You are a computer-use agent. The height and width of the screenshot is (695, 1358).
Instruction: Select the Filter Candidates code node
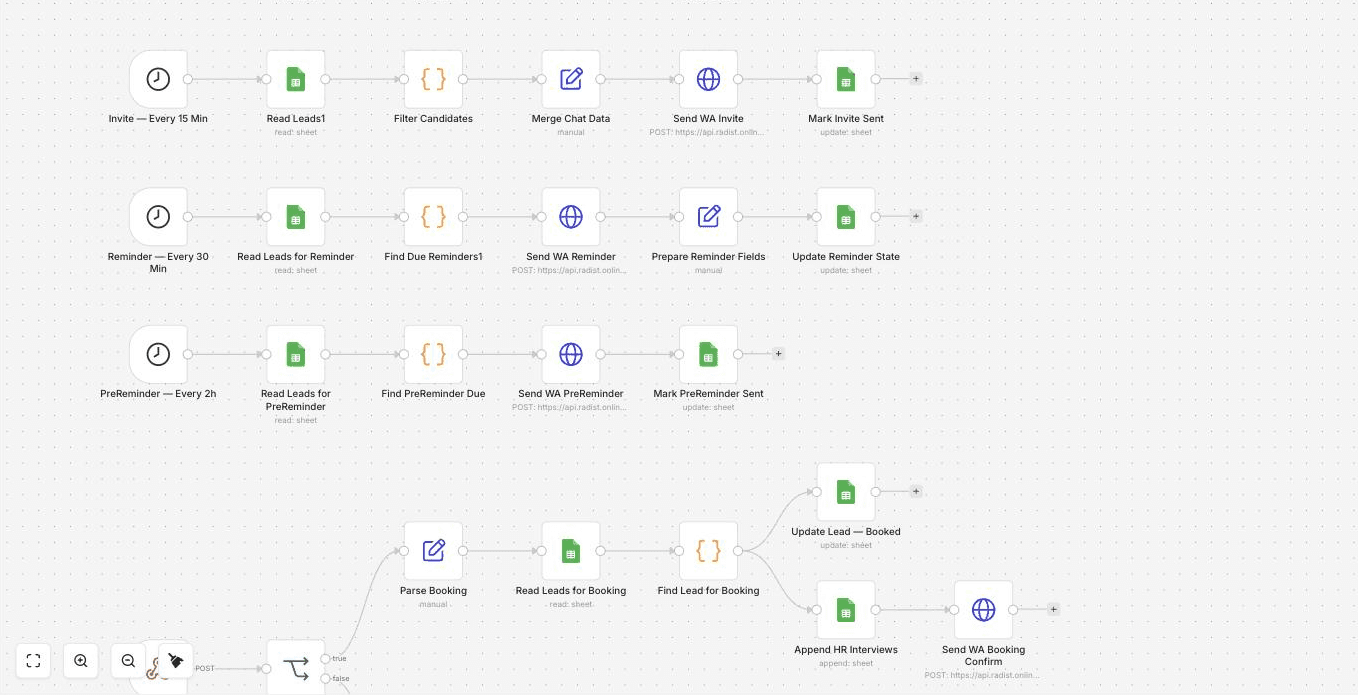[433, 79]
